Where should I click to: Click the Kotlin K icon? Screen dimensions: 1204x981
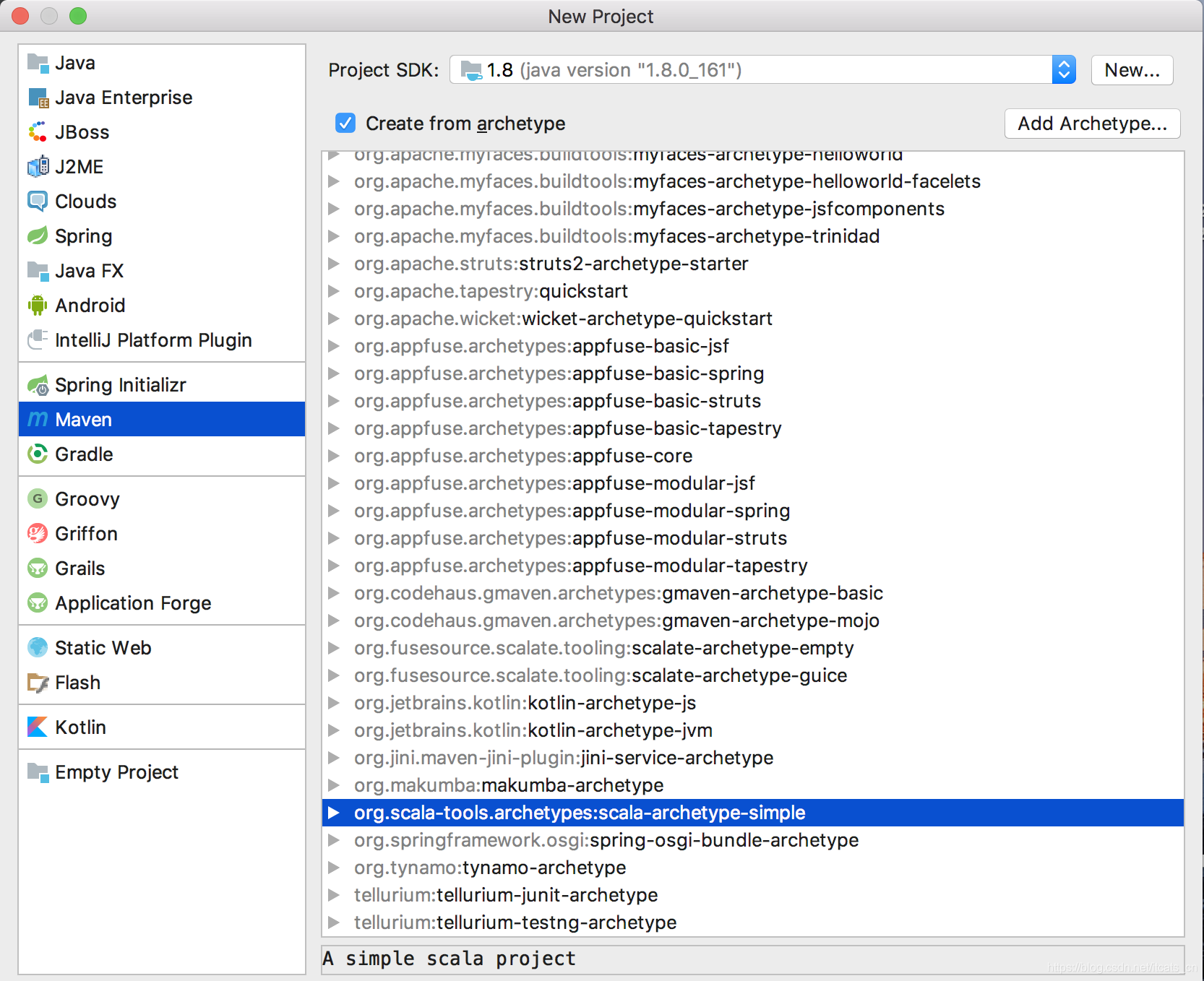tap(38, 727)
